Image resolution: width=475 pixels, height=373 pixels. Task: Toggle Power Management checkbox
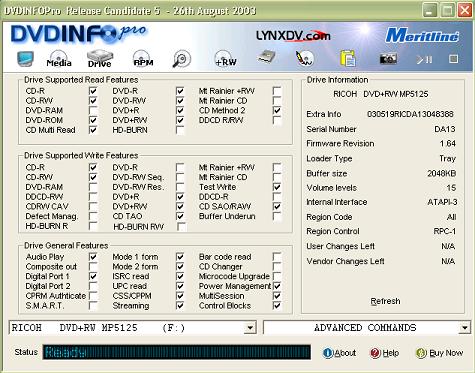[x=277, y=286]
